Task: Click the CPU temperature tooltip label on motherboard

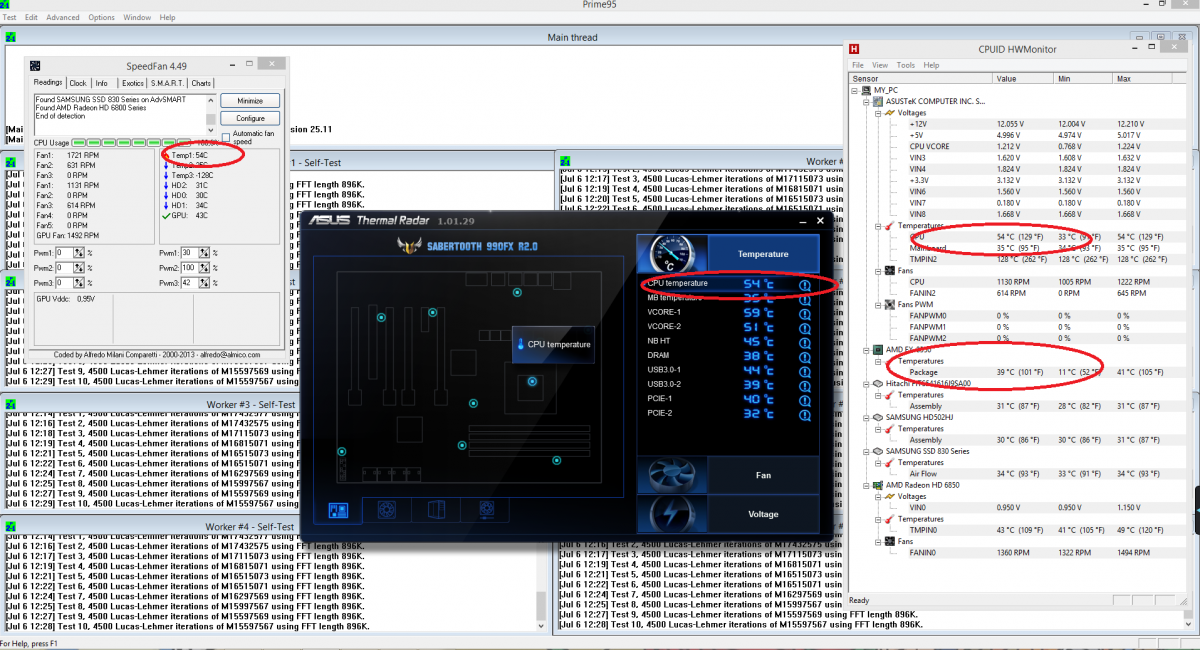Action: point(553,344)
